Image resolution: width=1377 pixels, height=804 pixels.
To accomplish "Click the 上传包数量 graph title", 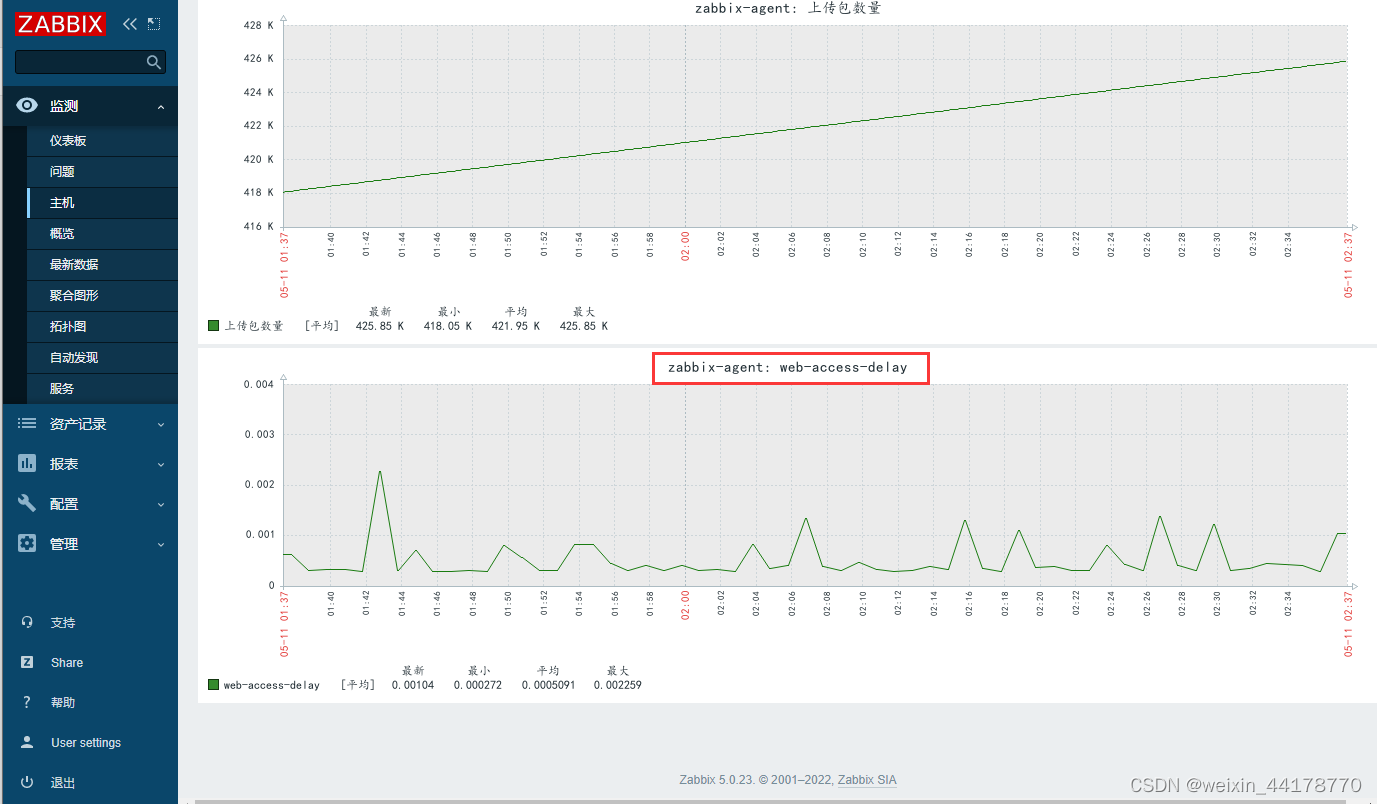I will pyautogui.click(x=788, y=8).
